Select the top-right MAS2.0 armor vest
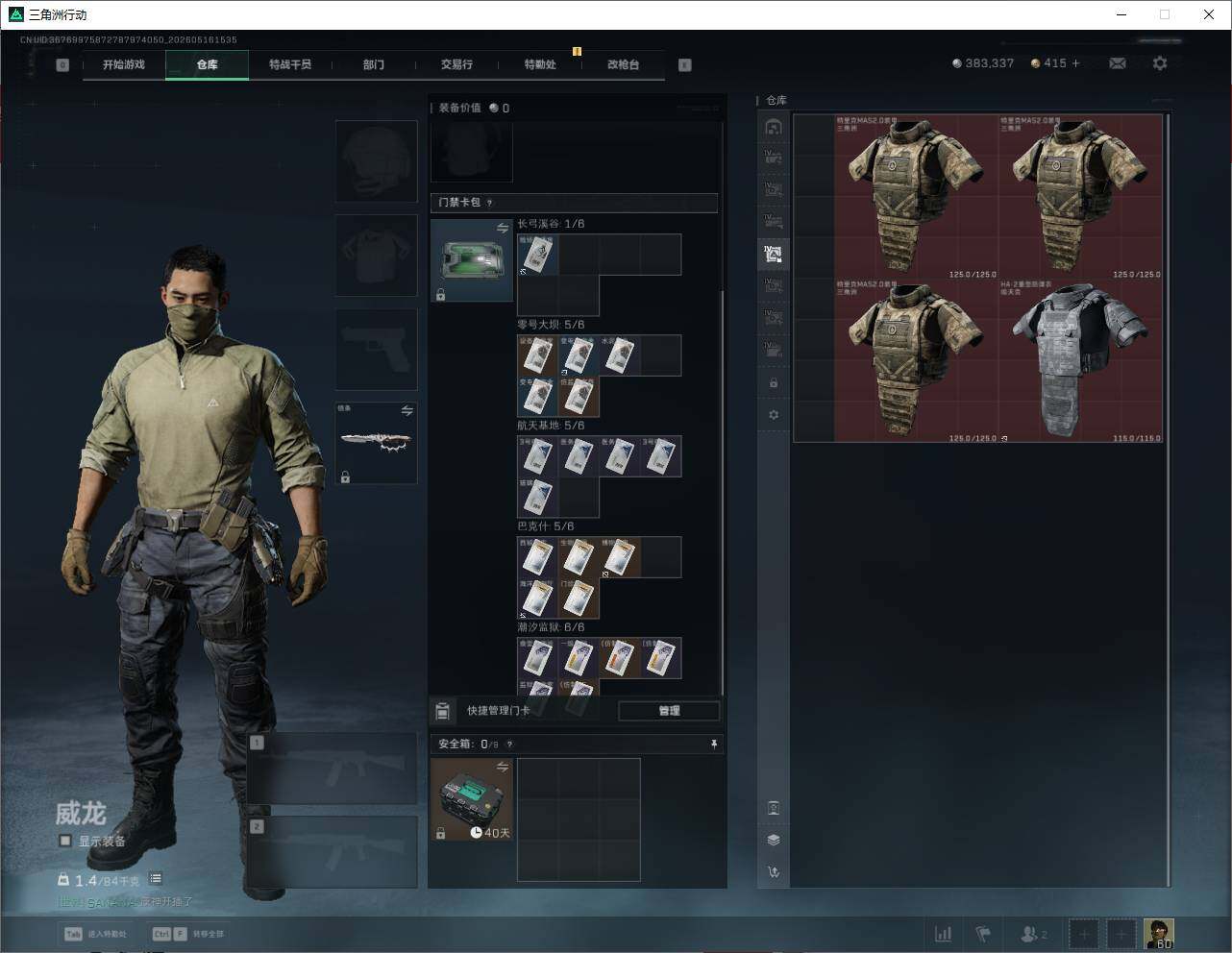 pyautogui.click(x=1080, y=197)
